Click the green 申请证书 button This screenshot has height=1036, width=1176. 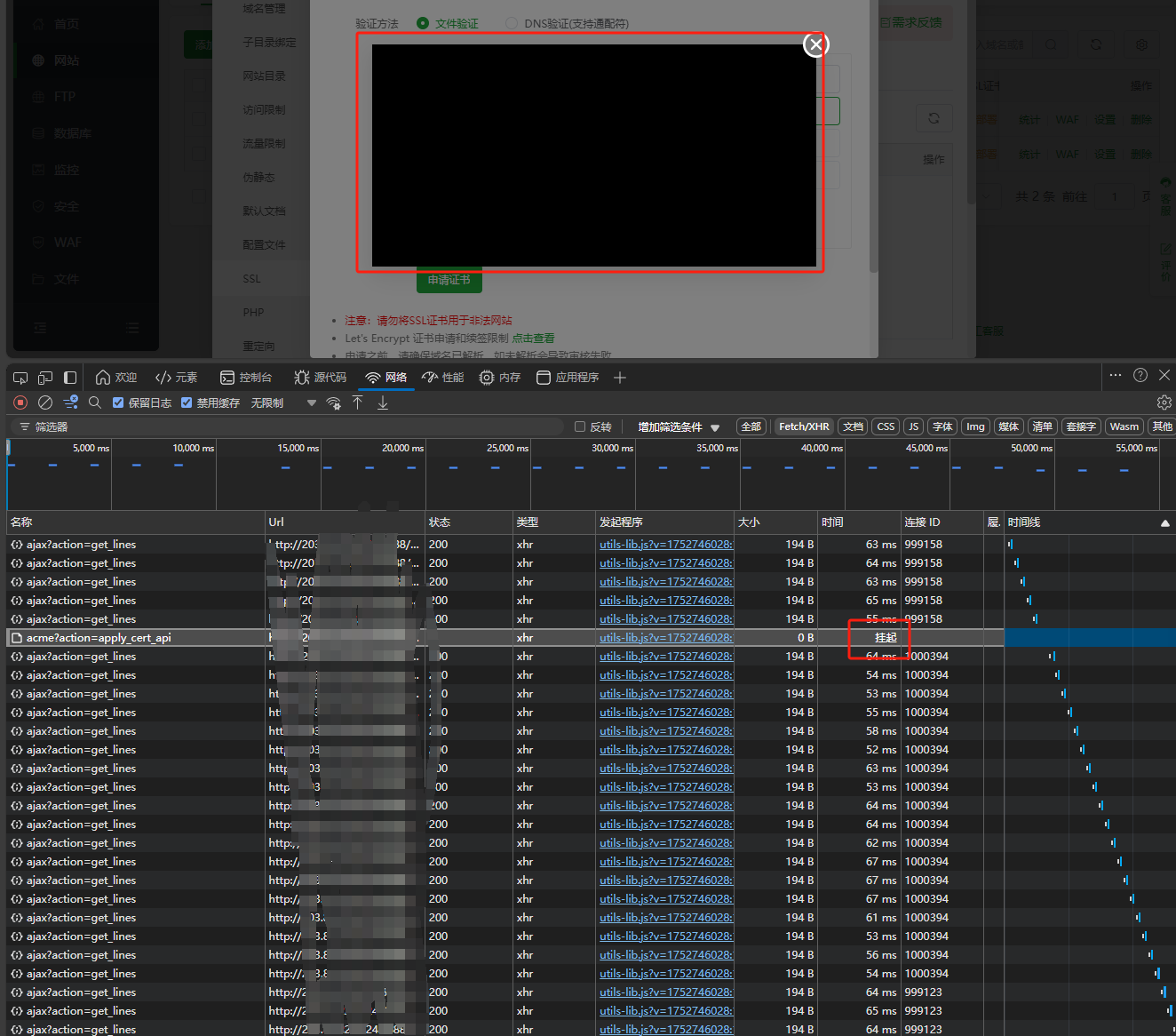[449, 280]
